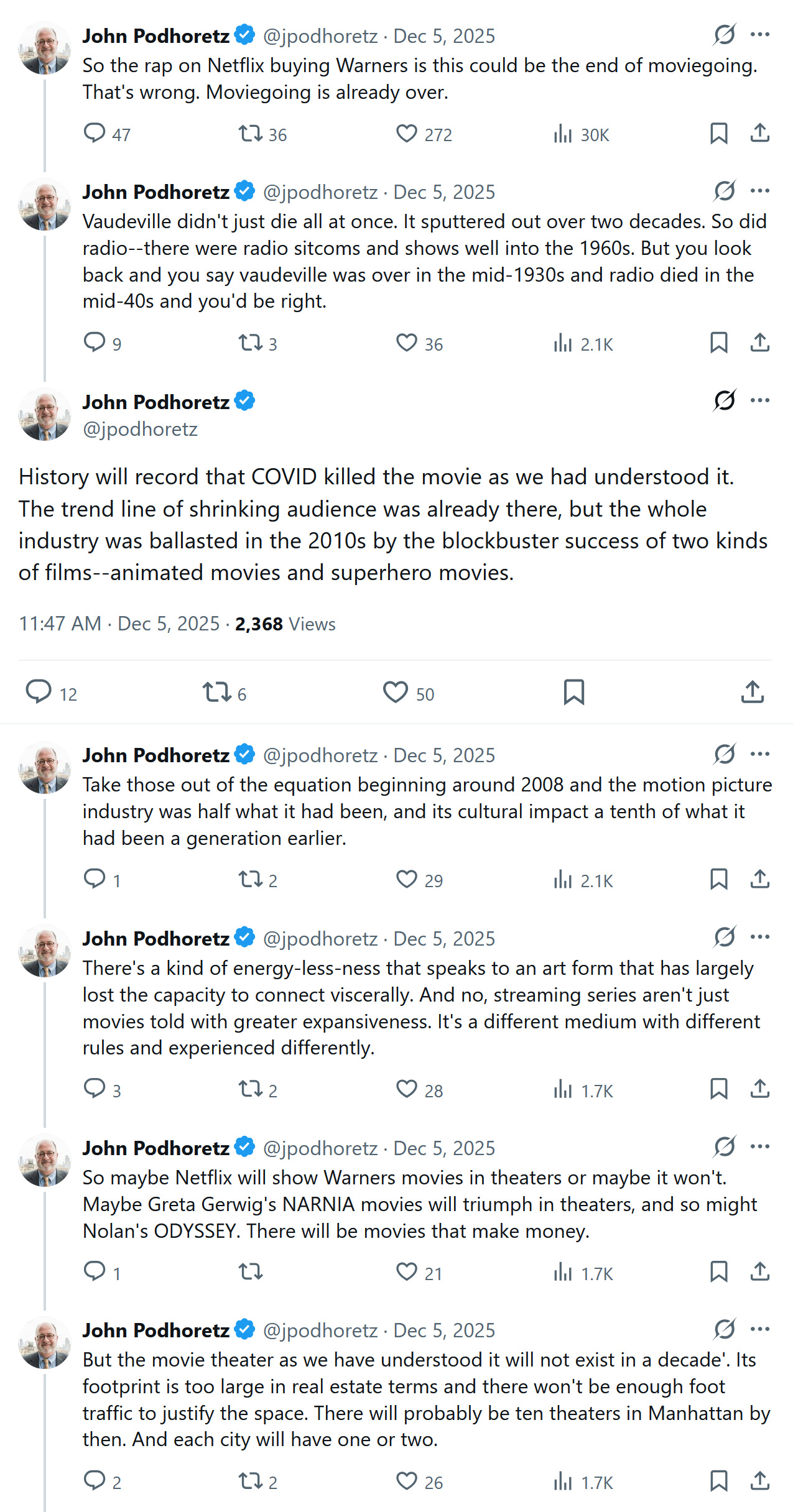The height and width of the screenshot is (1512, 793).
Task: Open more options on the Netflix Warners tweet
Action: coord(760,35)
